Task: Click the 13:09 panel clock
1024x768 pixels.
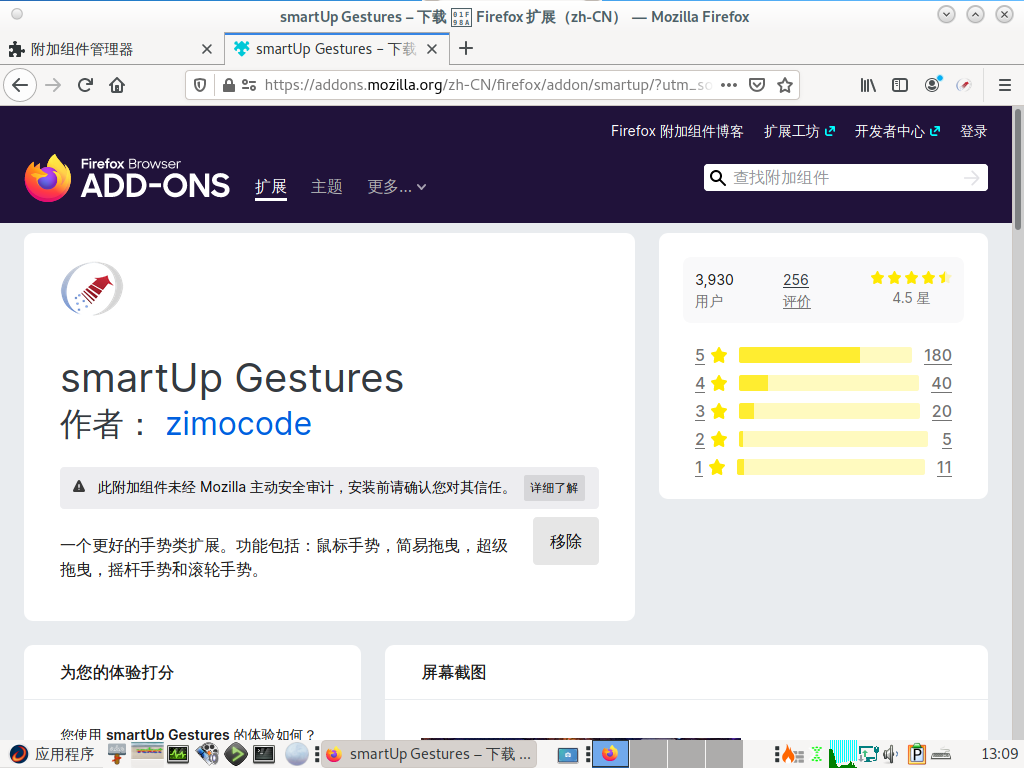Action: [999, 754]
